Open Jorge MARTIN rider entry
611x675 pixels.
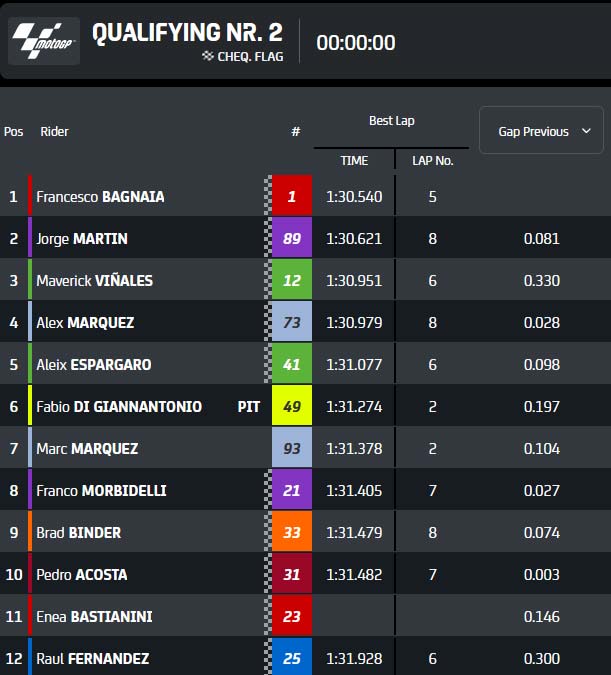click(x=82, y=238)
